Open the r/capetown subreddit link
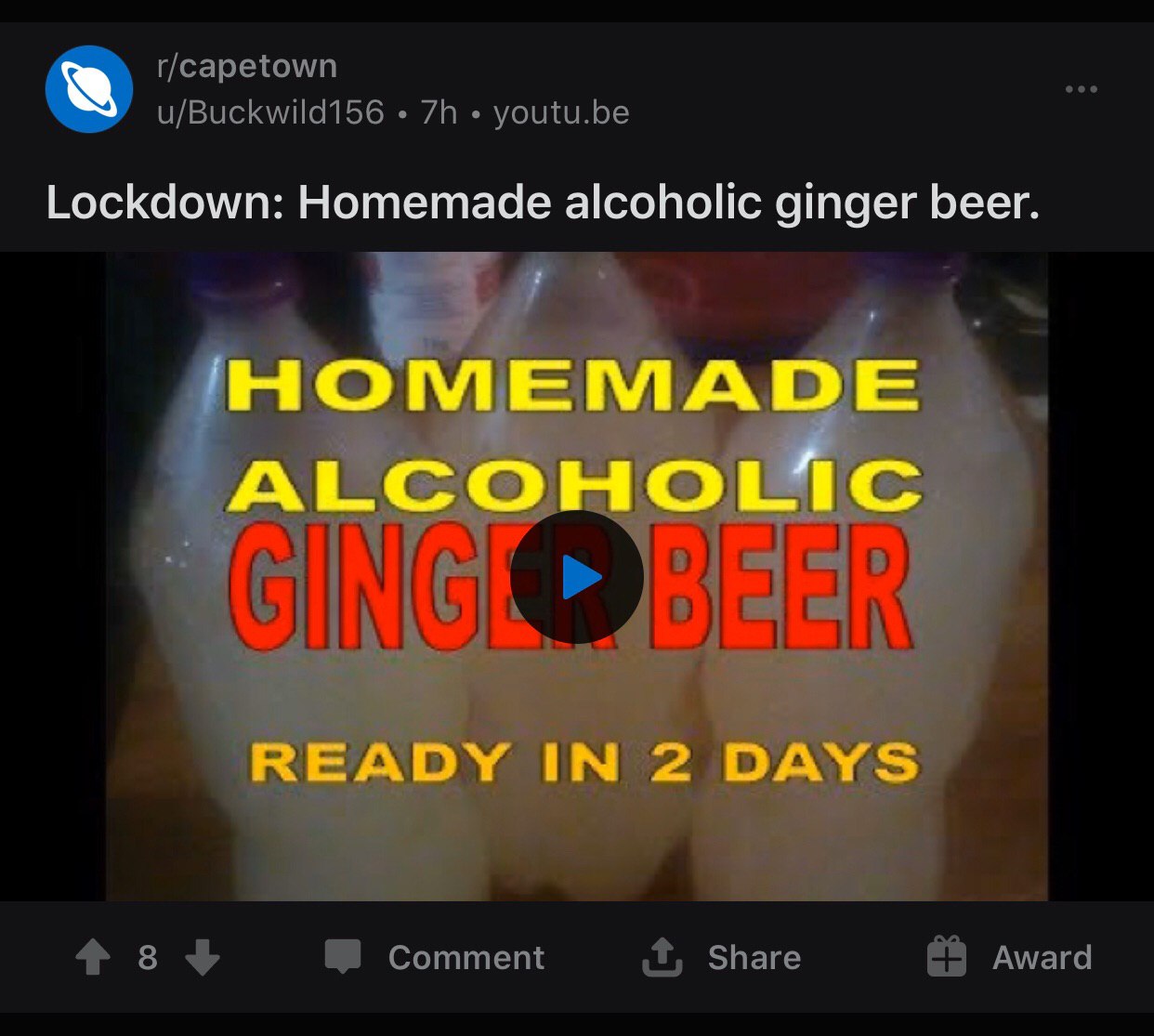 pyautogui.click(x=247, y=66)
